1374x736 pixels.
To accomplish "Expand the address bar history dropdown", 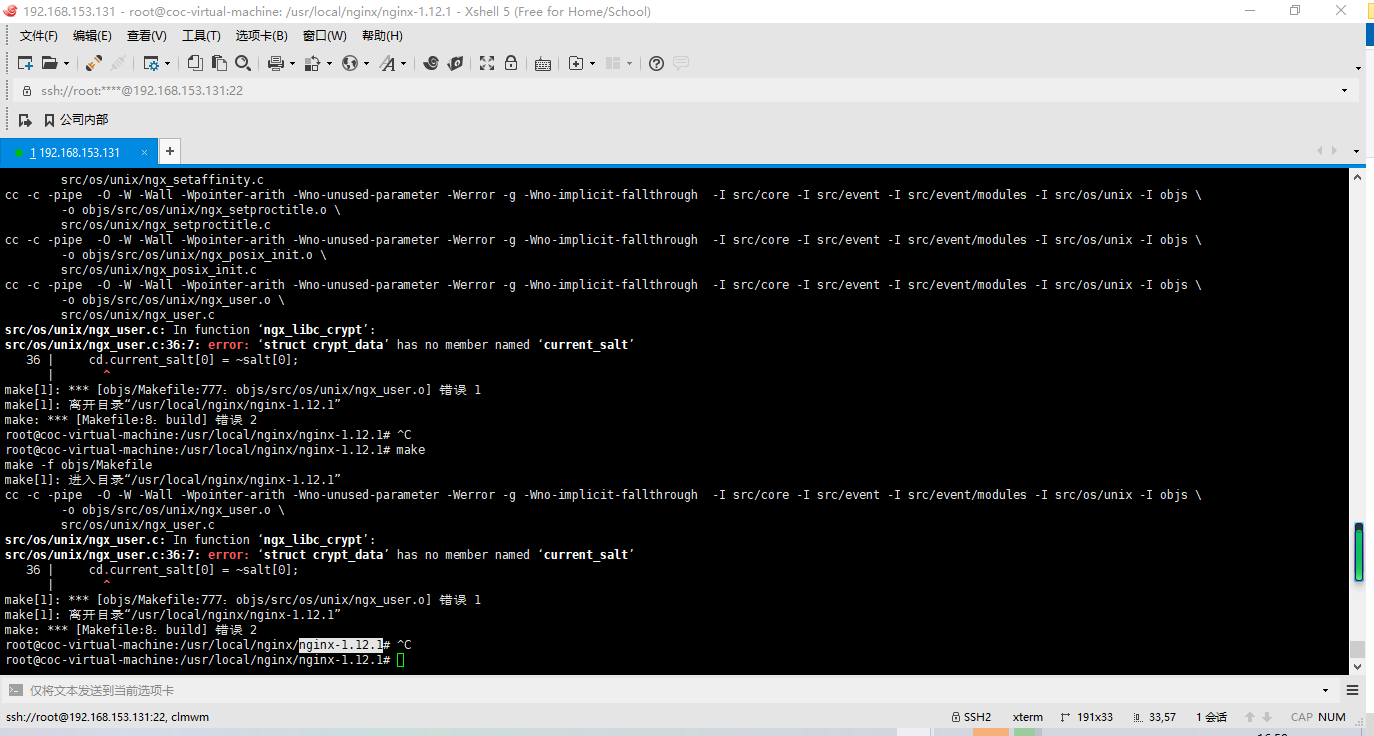I will click(x=1344, y=90).
